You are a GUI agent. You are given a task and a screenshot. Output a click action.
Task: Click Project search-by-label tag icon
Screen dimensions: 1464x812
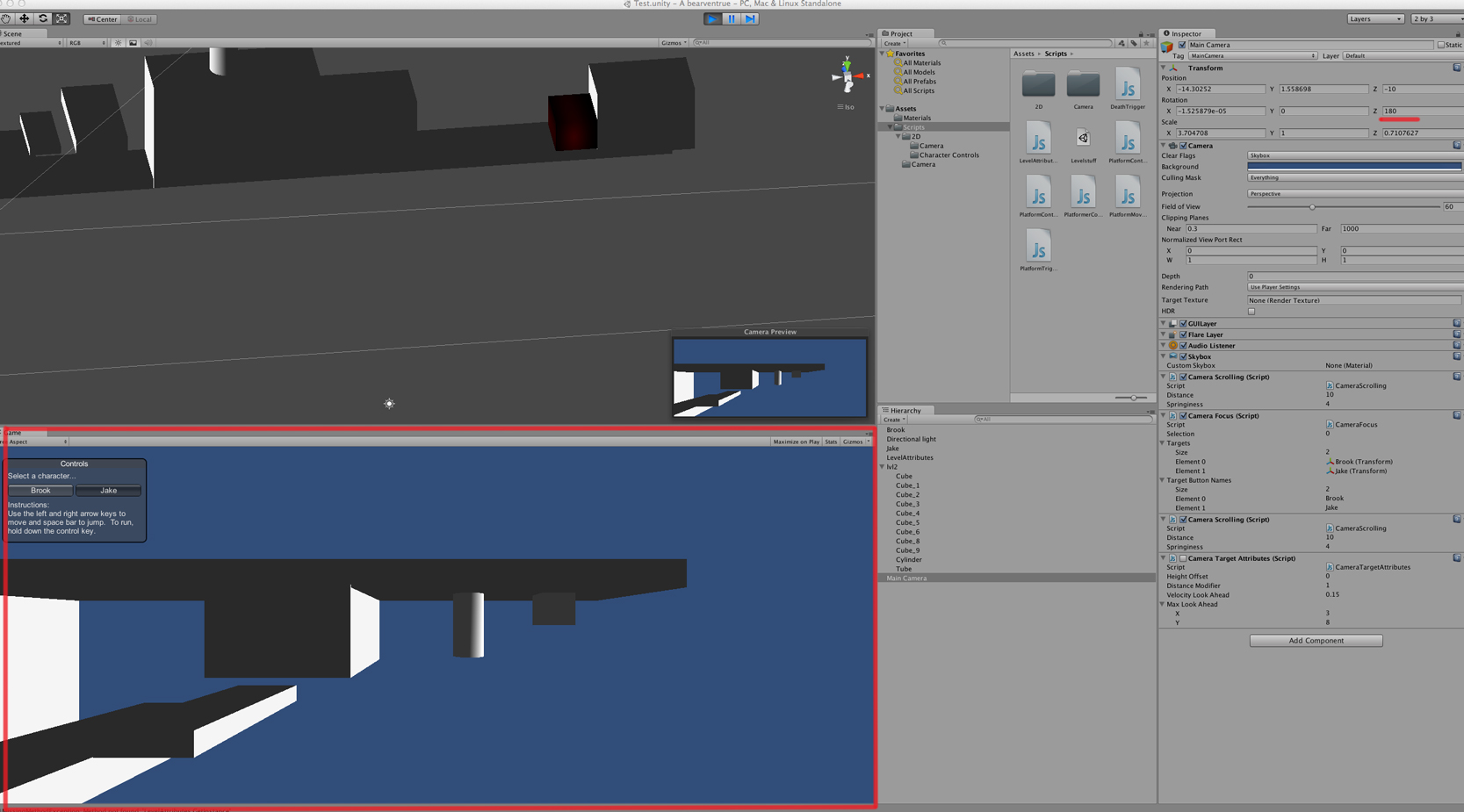[x=1134, y=43]
